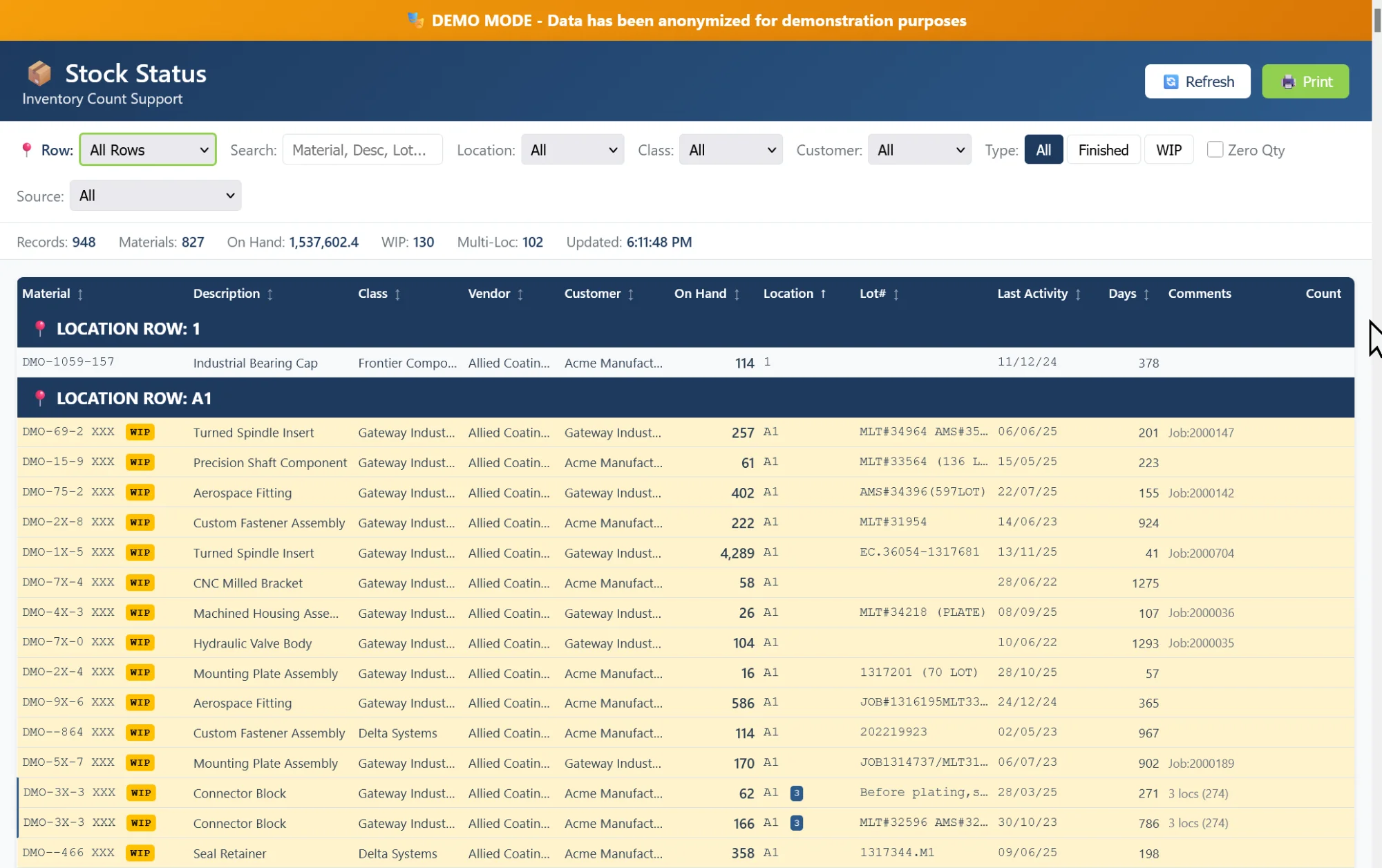This screenshot has width=1382, height=868.
Task: Click the printer icon on Print
Action: (1288, 82)
